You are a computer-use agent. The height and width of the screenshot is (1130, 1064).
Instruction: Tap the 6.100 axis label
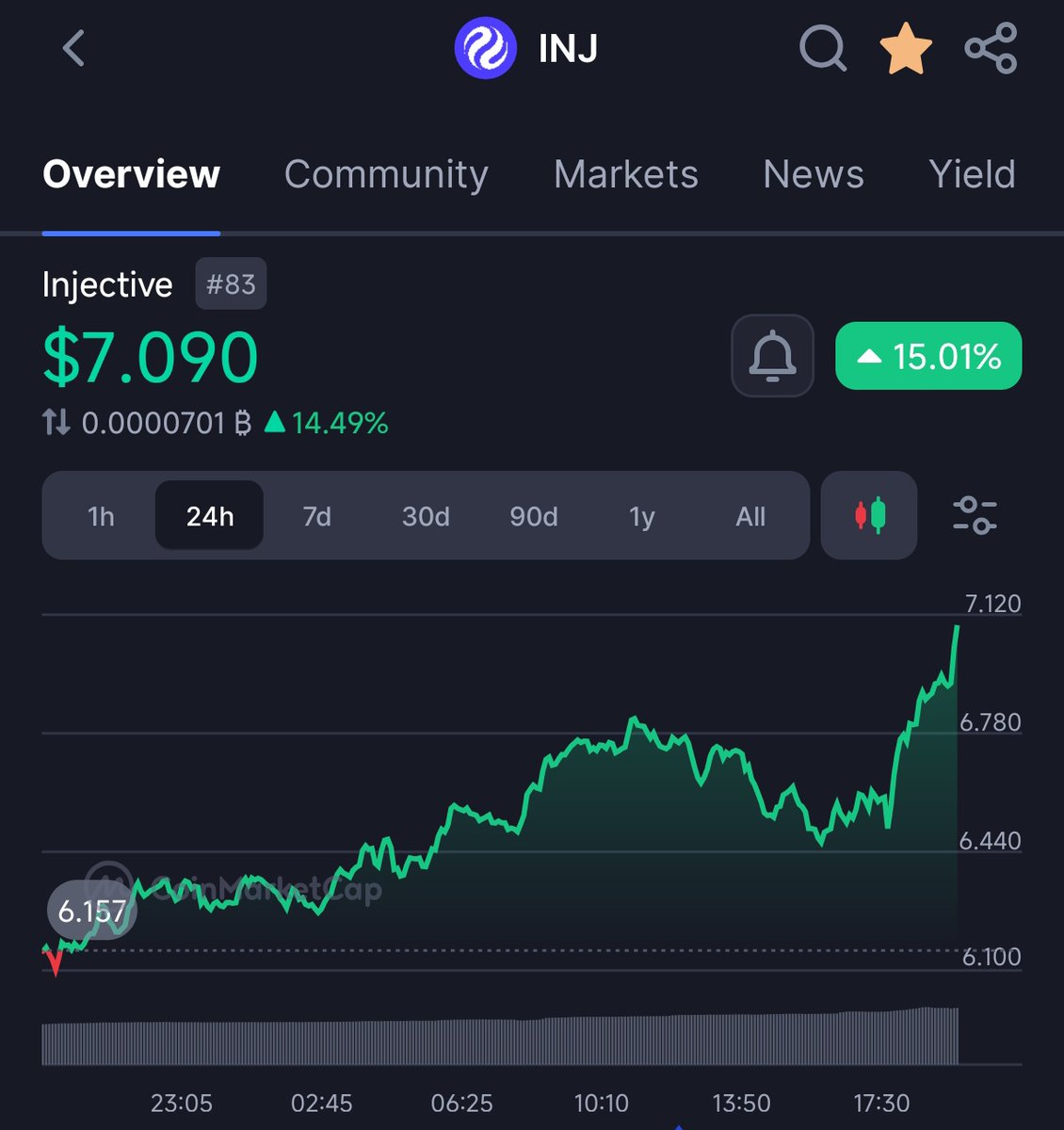(x=991, y=957)
